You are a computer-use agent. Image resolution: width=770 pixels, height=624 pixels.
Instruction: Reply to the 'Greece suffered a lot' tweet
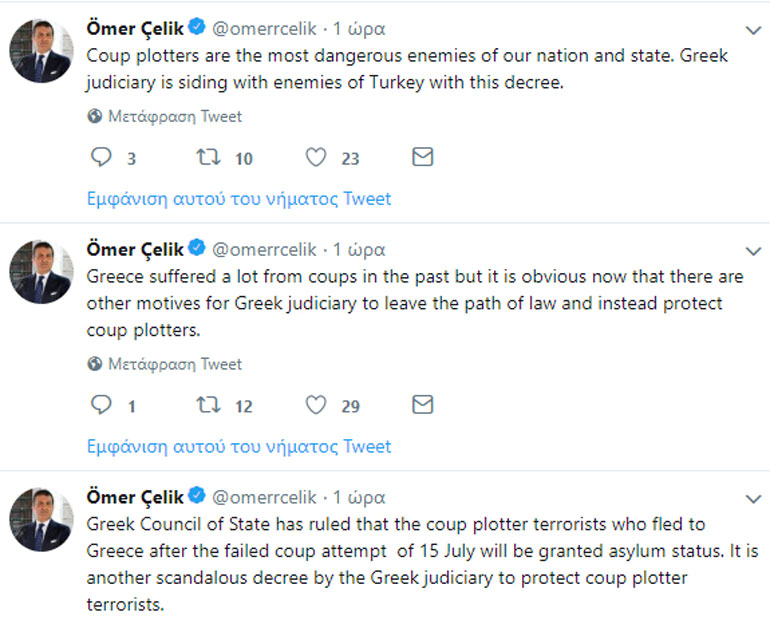[100, 405]
